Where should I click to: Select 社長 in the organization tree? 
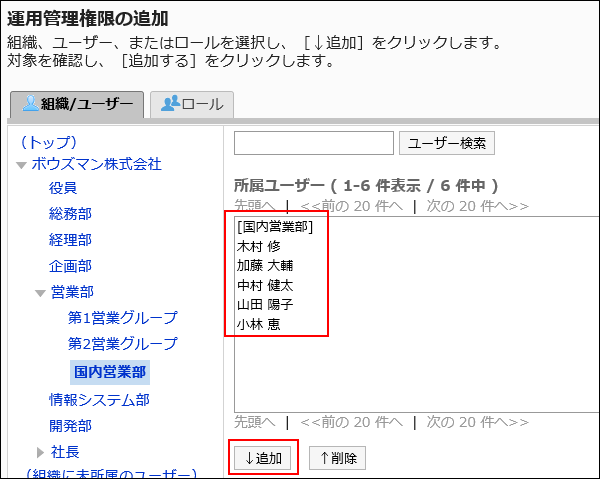(x=65, y=452)
